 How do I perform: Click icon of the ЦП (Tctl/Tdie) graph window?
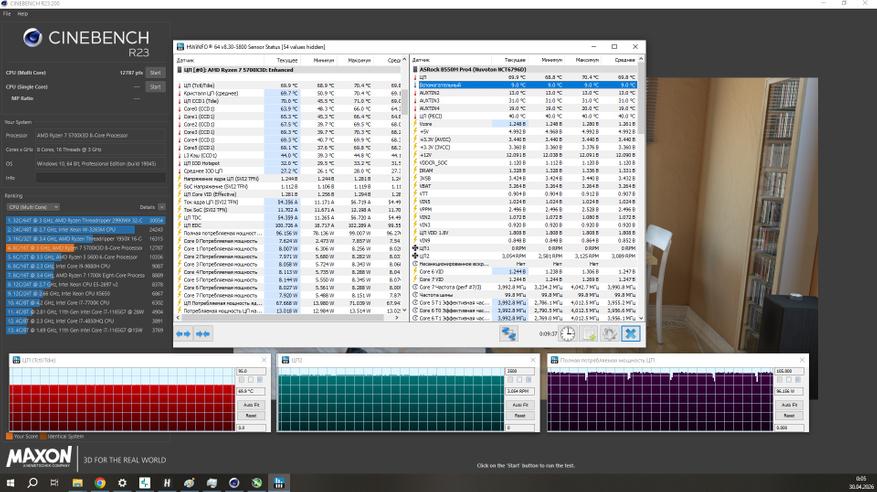click(x=16, y=360)
